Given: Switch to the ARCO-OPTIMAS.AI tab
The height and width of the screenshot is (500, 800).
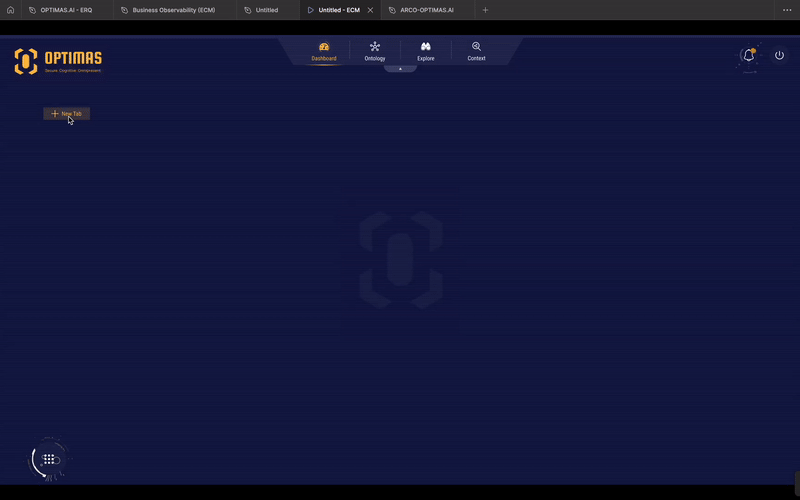Looking at the screenshot, I should tap(427, 10).
